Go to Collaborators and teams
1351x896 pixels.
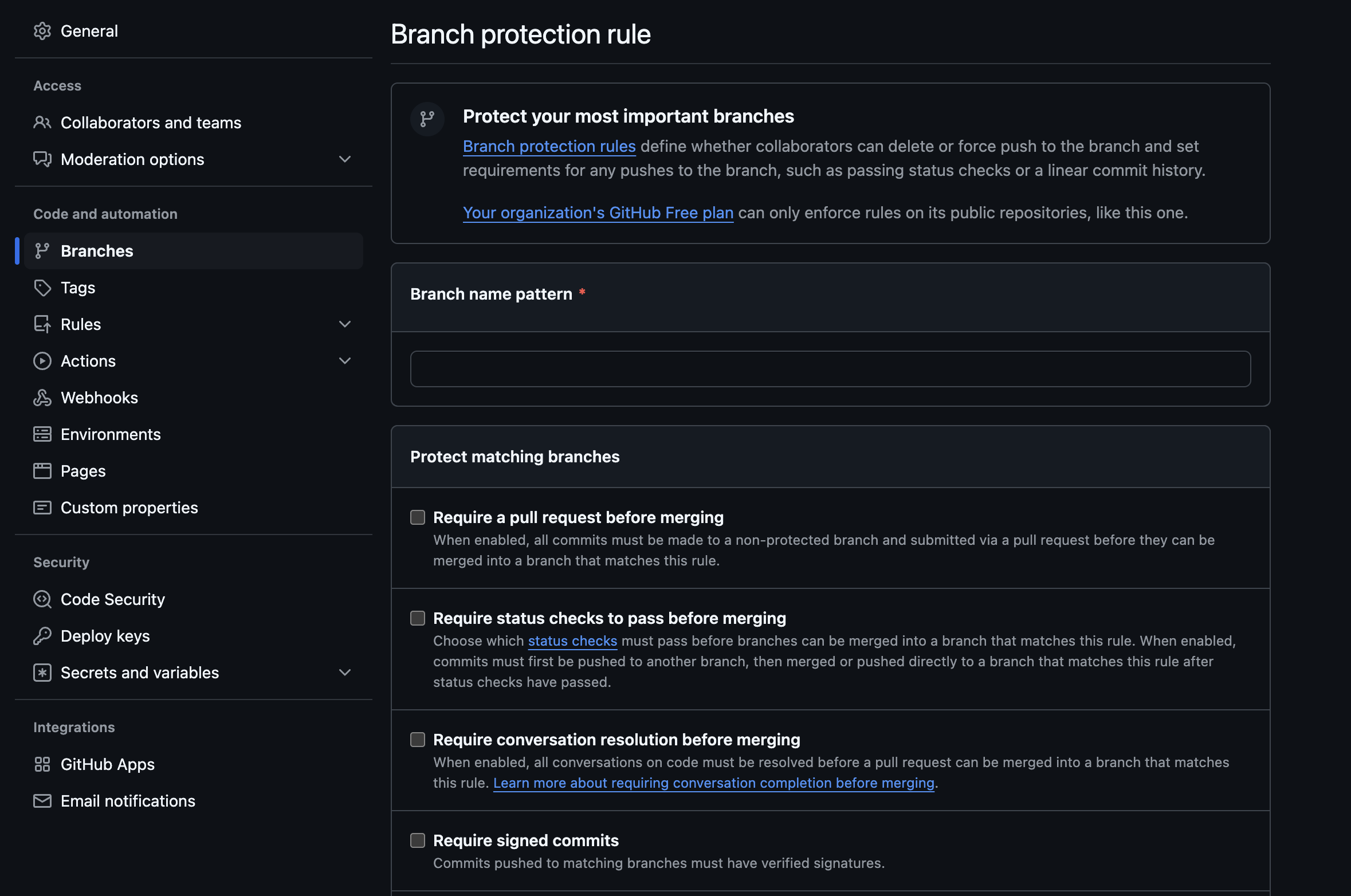151,123
